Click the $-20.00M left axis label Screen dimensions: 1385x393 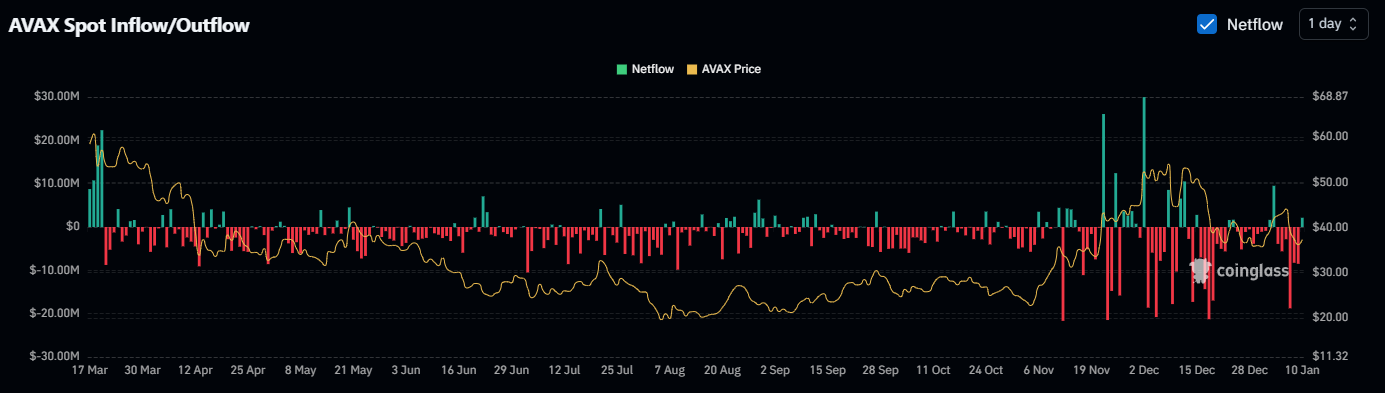point(55,313)
